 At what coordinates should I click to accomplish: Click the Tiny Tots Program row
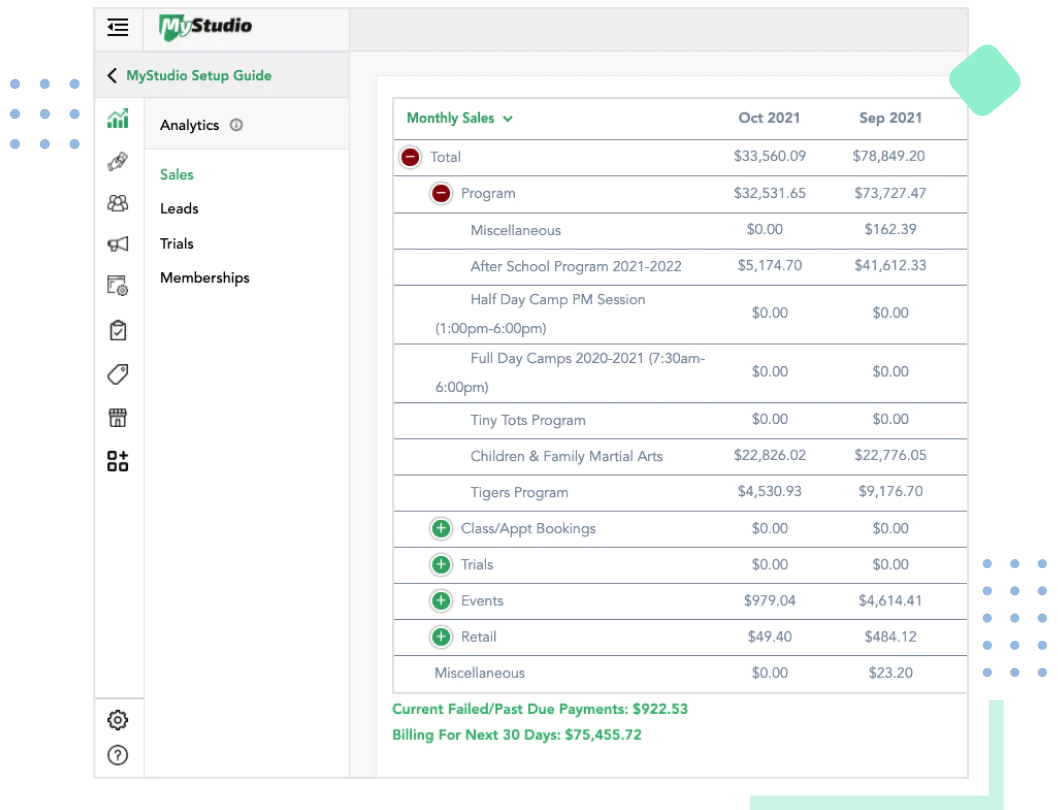point(680,421)
